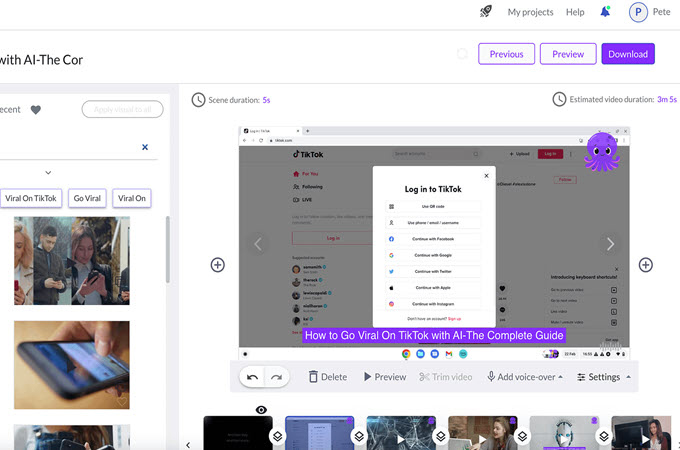Open the Help menu
Viewport: 680px width, 450px height.
[575, 12]
